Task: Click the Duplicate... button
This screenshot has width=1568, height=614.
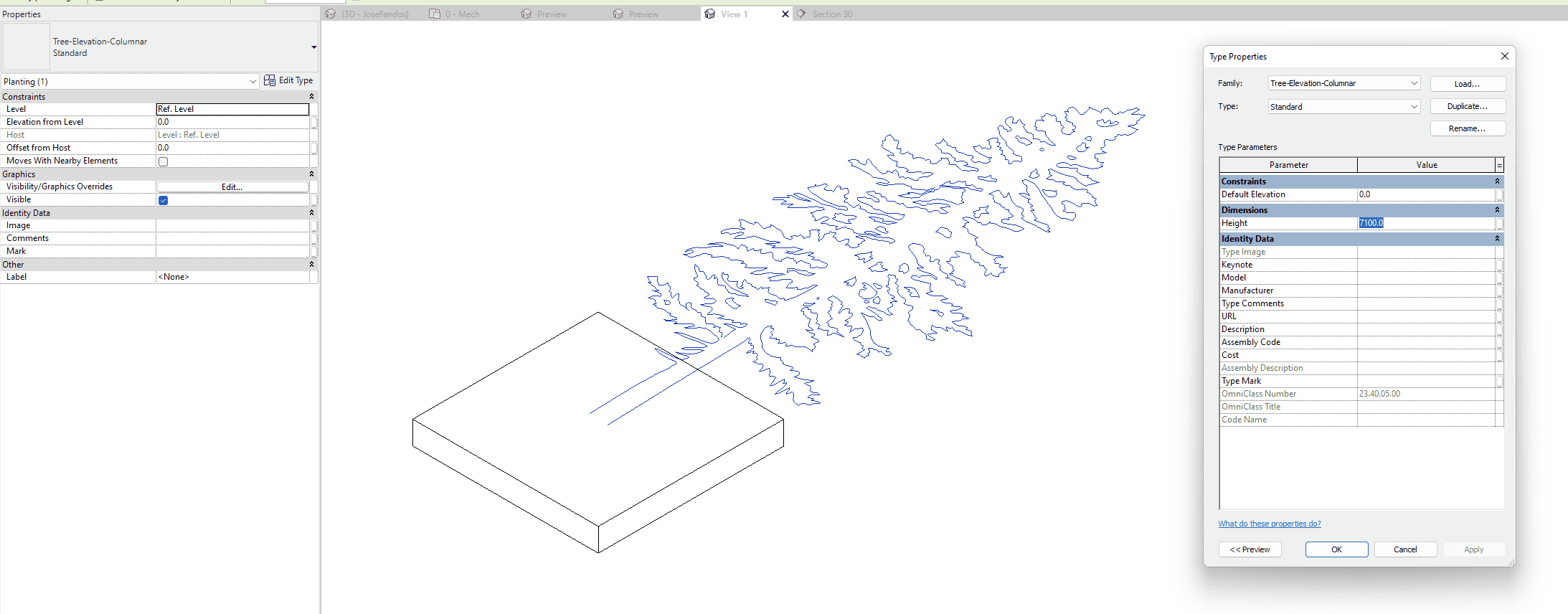Action: coord(1468,106)
